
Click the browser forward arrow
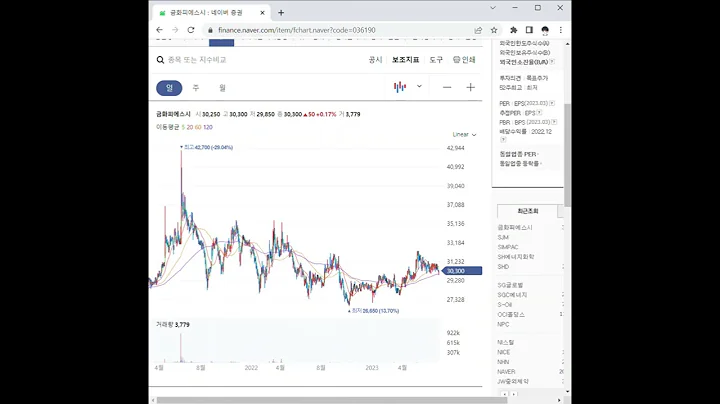175,30
